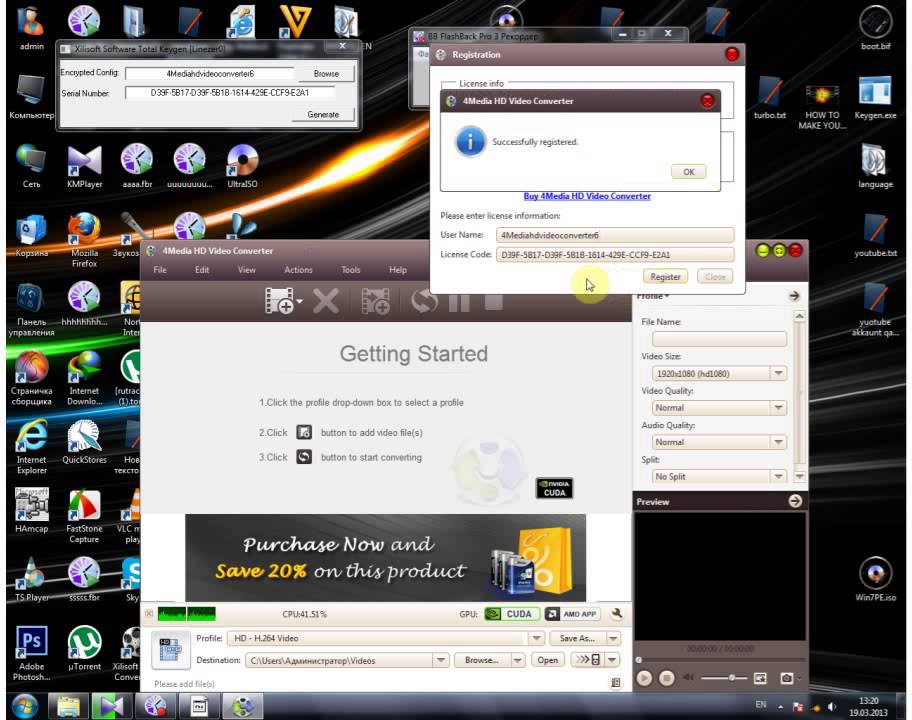This screenshot has height=720, width=912.
Task: Click the mute speaker icon in Preview
Action: coord(688,678)
